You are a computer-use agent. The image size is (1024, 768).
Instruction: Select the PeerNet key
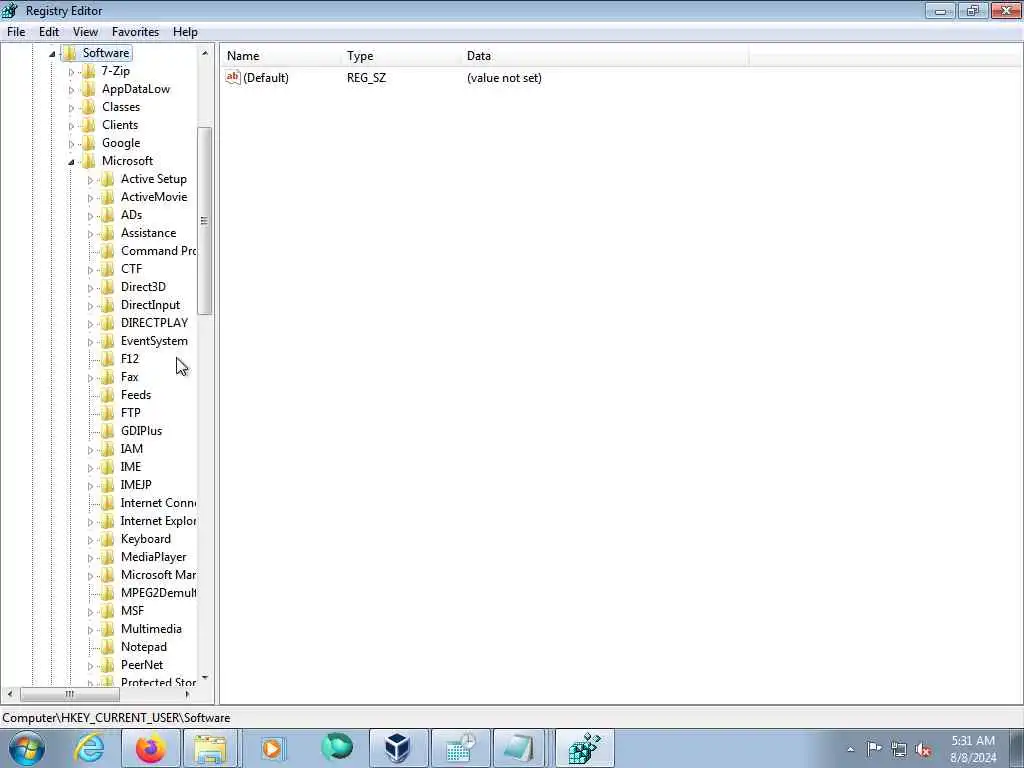142,665
